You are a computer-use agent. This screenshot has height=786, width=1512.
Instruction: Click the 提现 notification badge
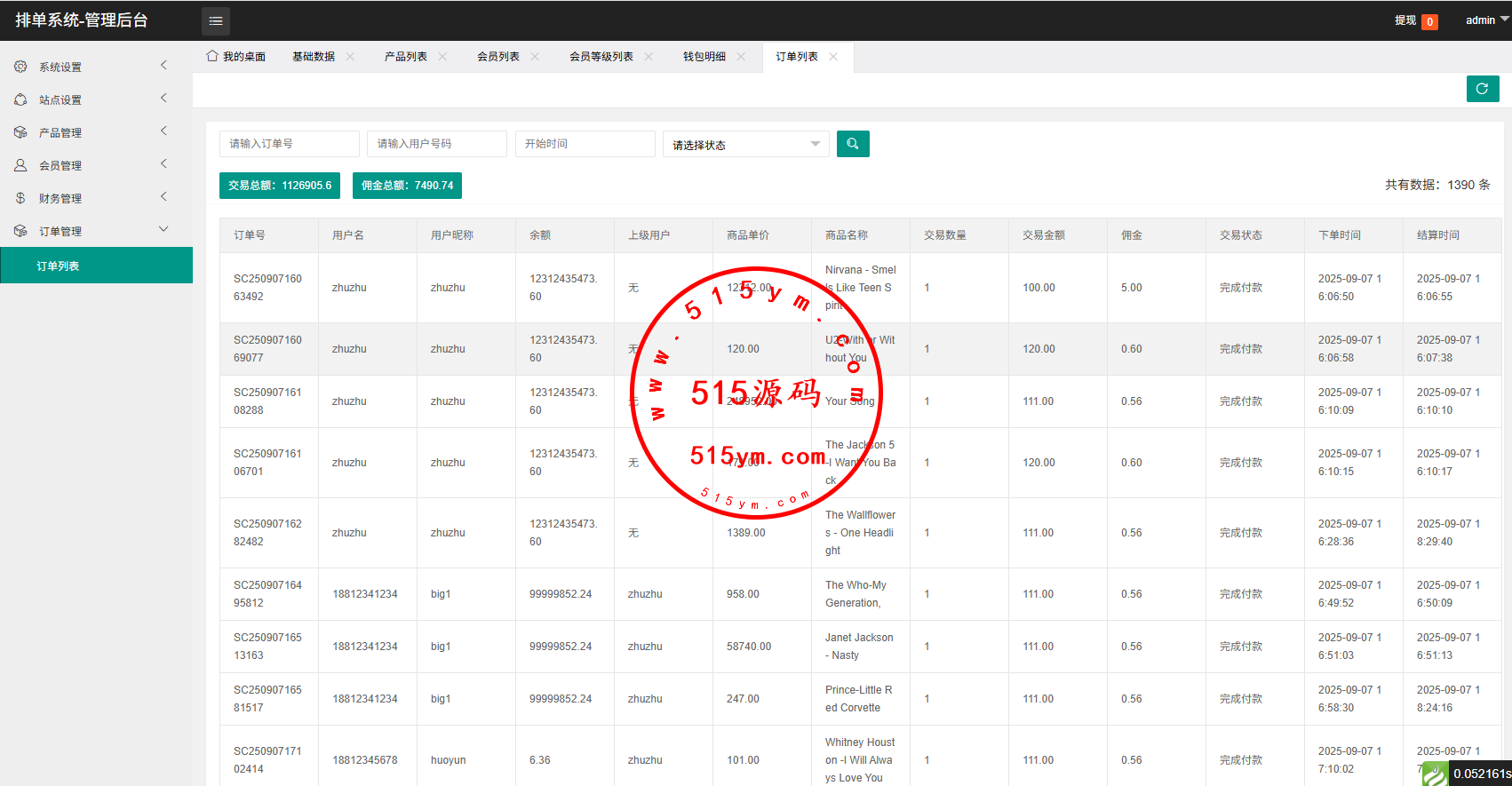click(x=1429, y=22)
